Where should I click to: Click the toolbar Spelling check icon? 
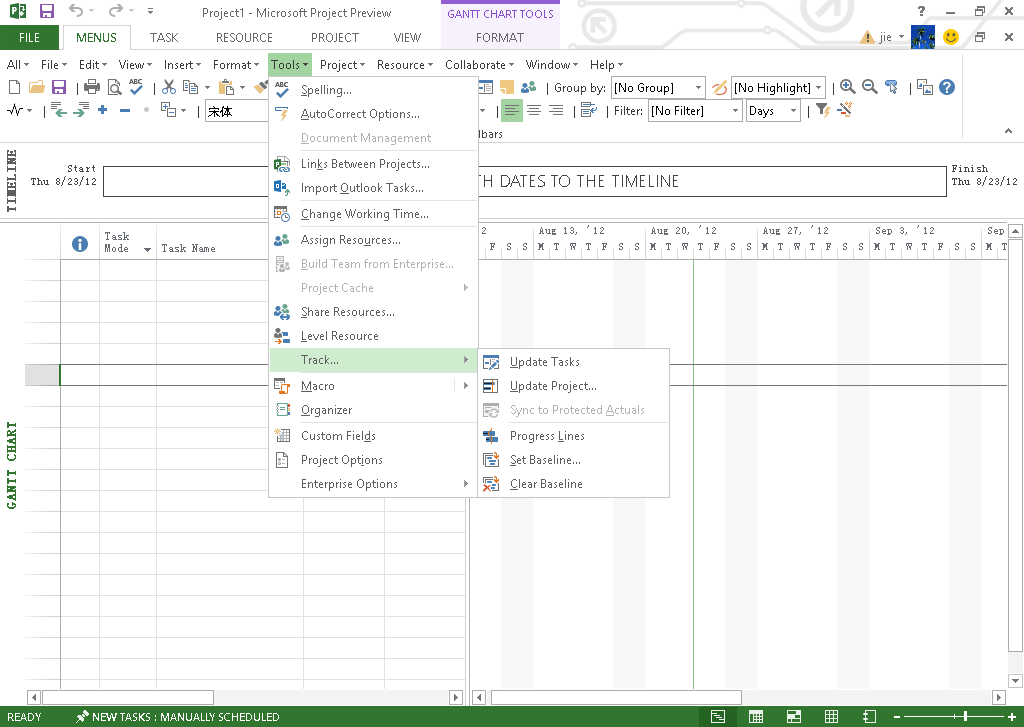pos(136,87)
